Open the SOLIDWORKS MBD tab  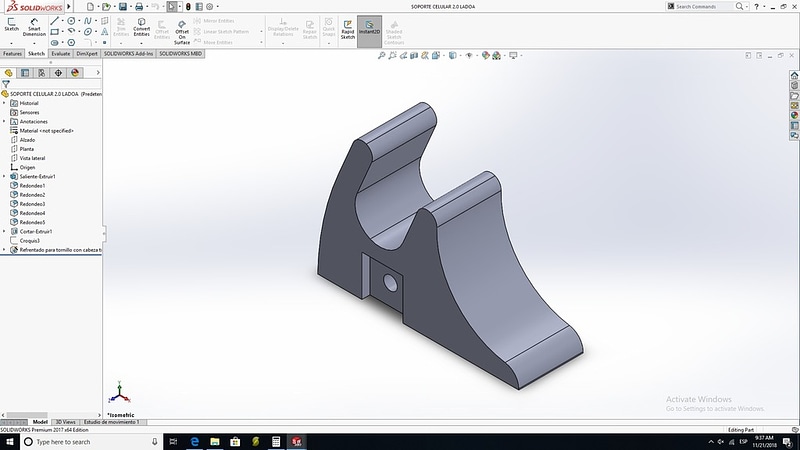pyautogui.click(x=181, y=54)
